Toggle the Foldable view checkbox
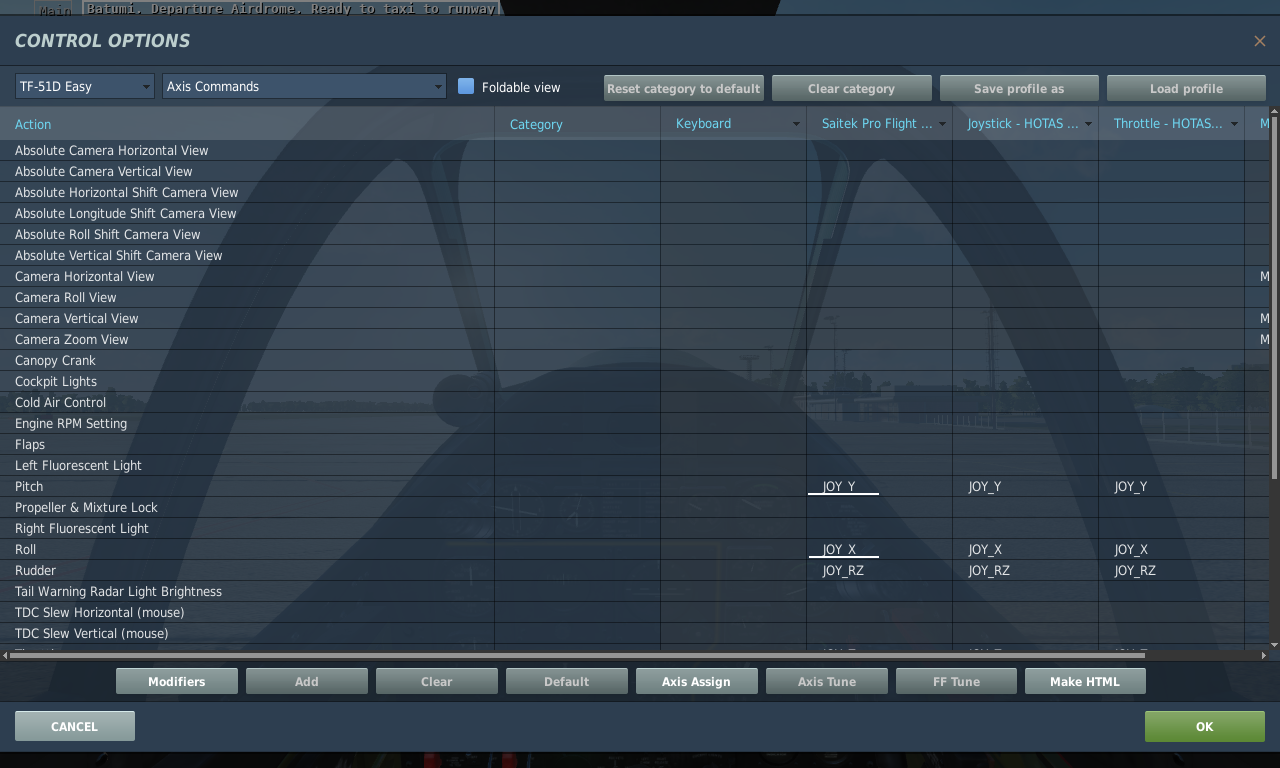 466,86
